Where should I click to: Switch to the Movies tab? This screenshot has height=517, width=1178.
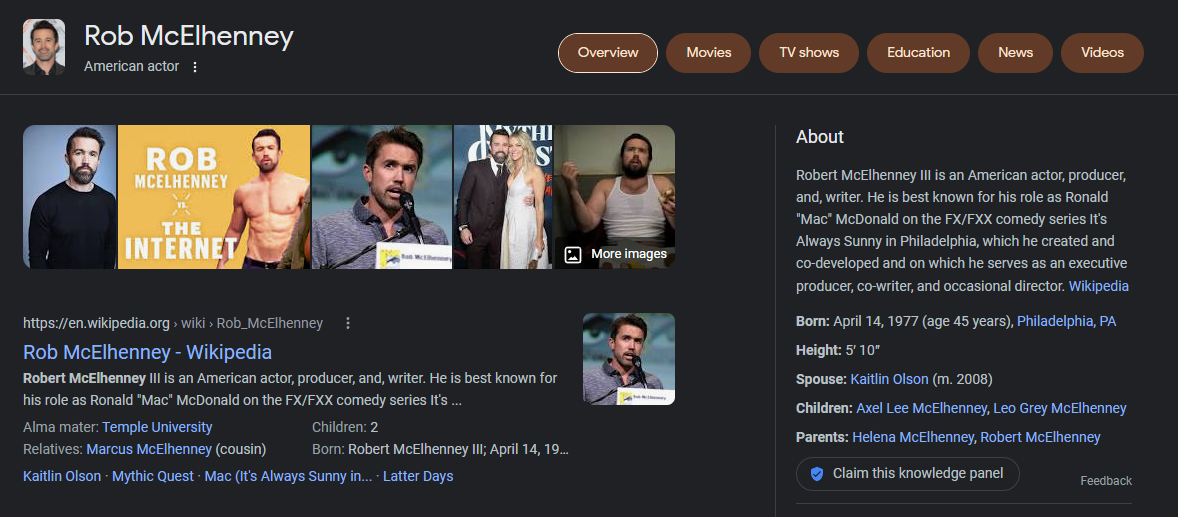tap(708, 53)
